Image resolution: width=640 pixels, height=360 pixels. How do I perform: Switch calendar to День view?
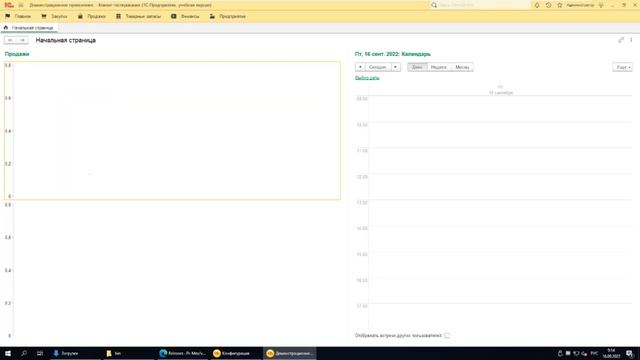pyautogui.click(x=417, y=67)
